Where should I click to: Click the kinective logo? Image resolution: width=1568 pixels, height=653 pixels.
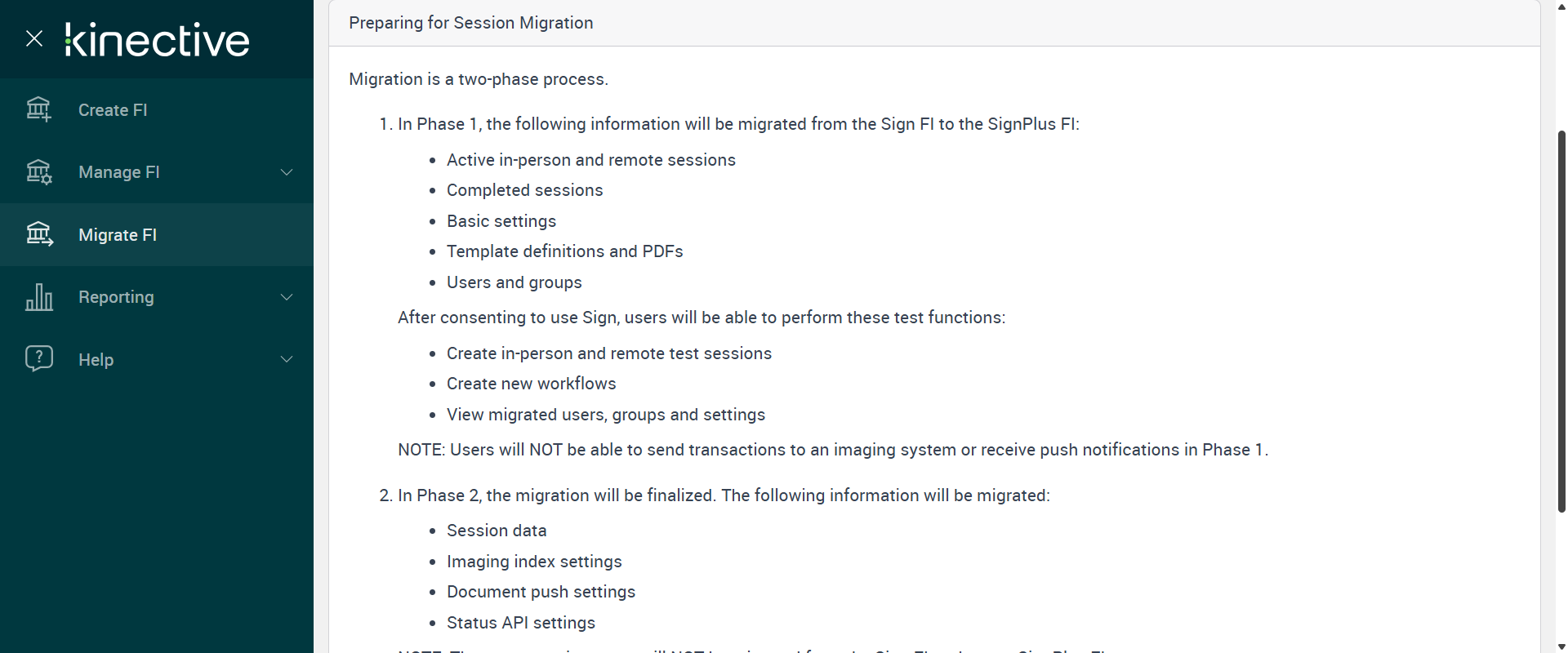tap(157, 40)
